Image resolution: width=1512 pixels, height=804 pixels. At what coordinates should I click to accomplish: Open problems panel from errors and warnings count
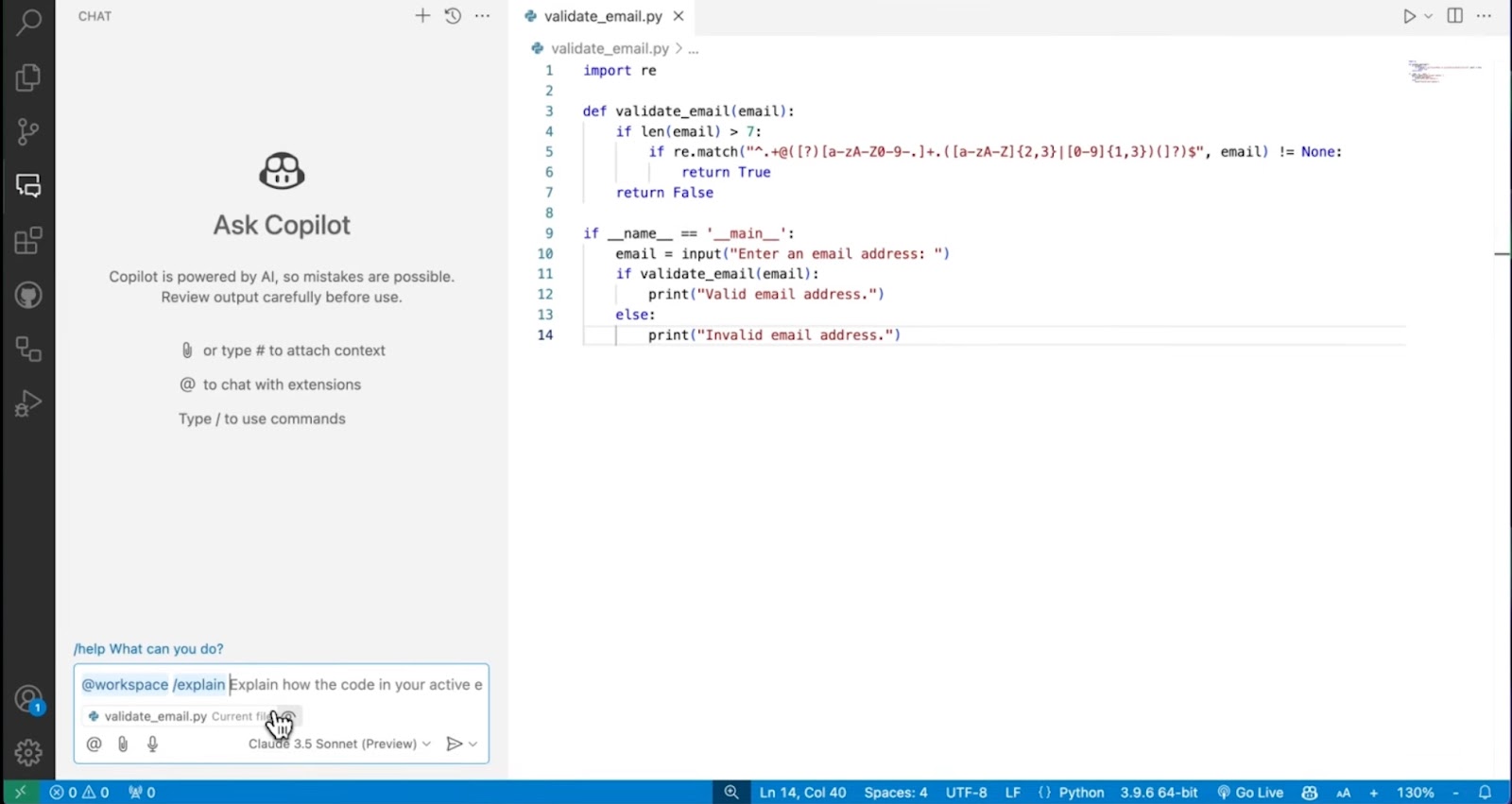click(x=79, y=793)
